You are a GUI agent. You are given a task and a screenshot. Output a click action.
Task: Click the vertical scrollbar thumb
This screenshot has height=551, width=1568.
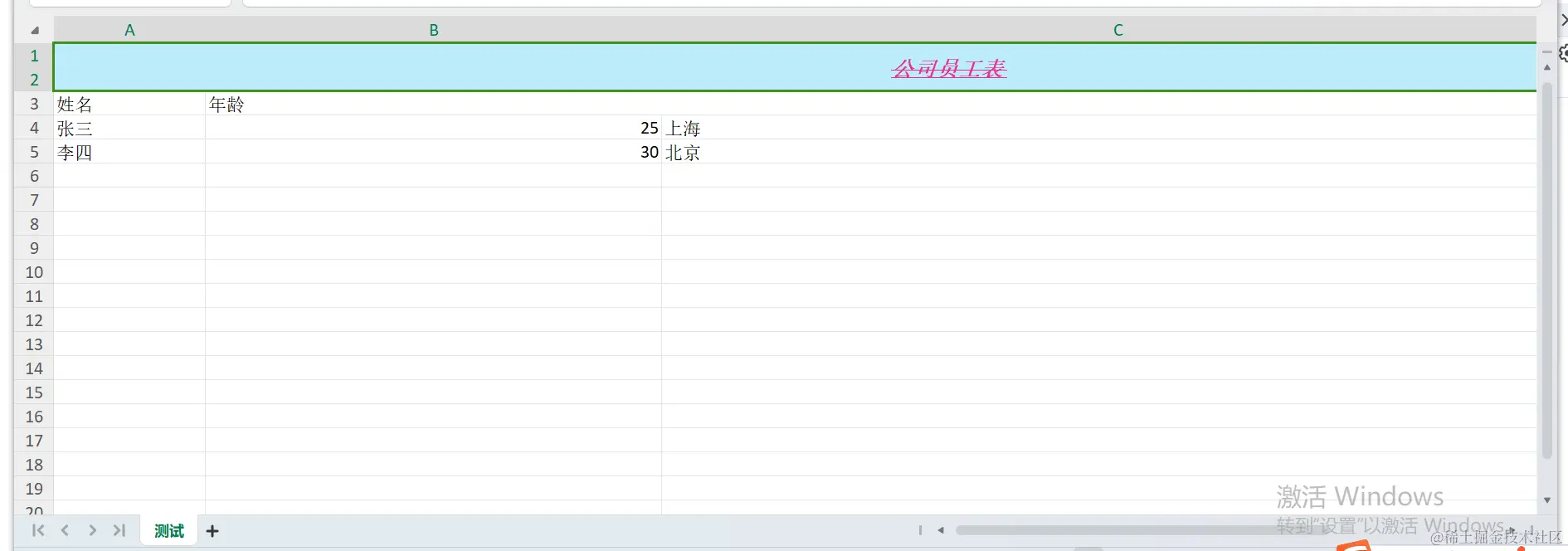pos(1547,270)
